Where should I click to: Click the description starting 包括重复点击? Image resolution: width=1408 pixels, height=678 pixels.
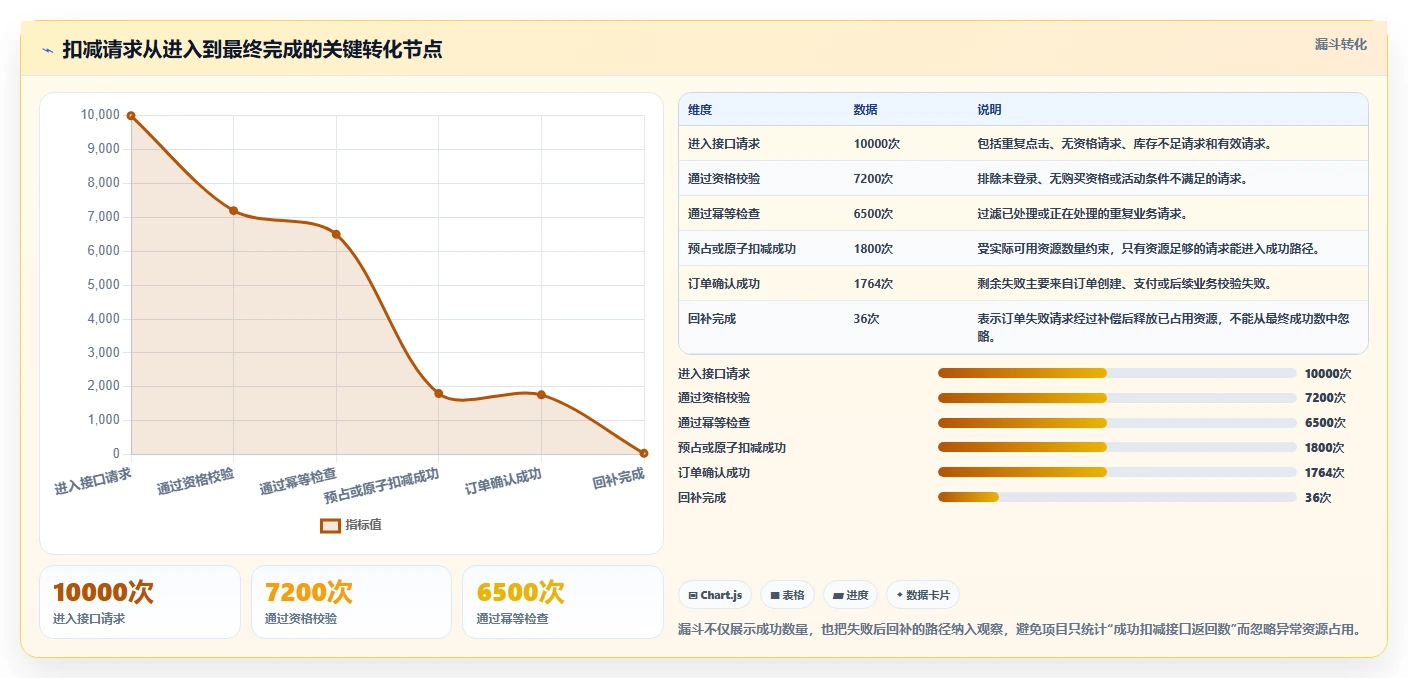tap(1124, 144)
